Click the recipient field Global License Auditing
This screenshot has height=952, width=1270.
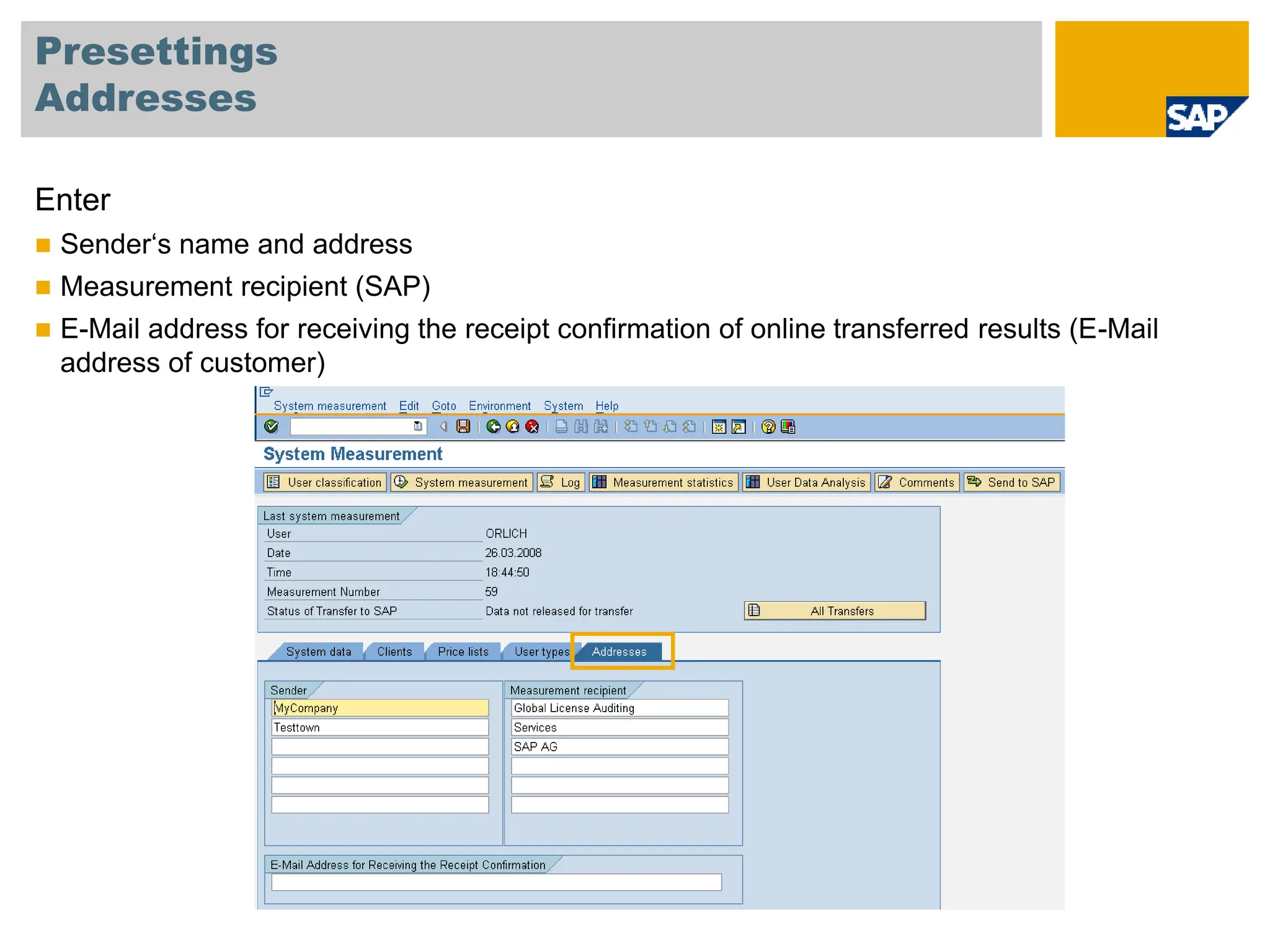[x=619, y=708]
